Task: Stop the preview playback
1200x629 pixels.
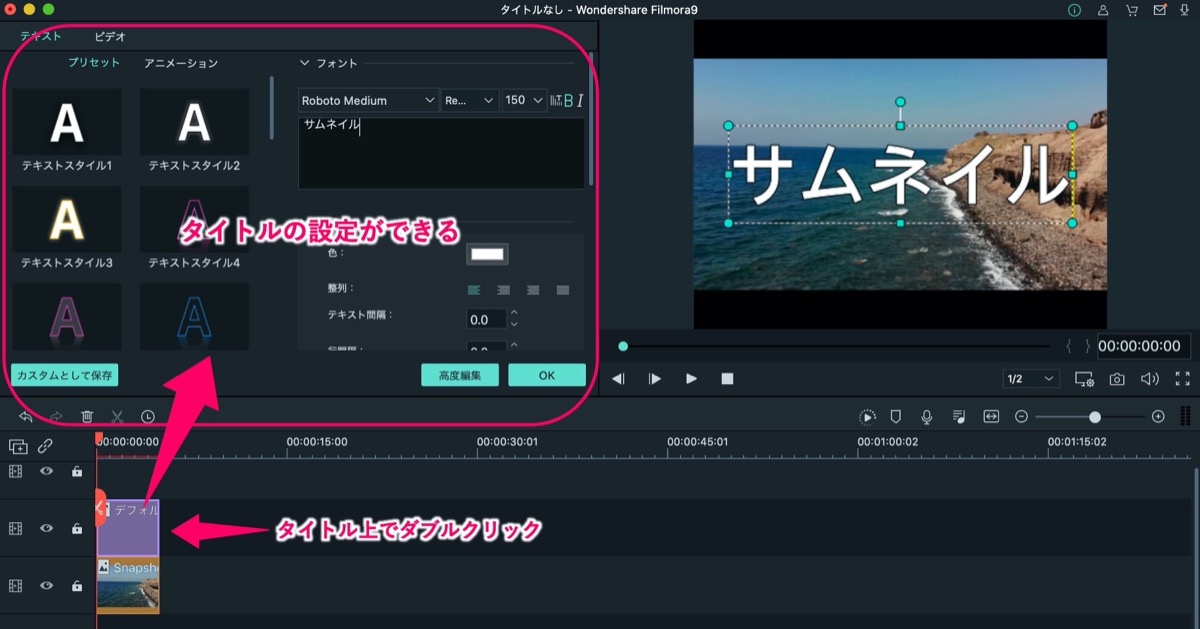Action: pos(727,379)
